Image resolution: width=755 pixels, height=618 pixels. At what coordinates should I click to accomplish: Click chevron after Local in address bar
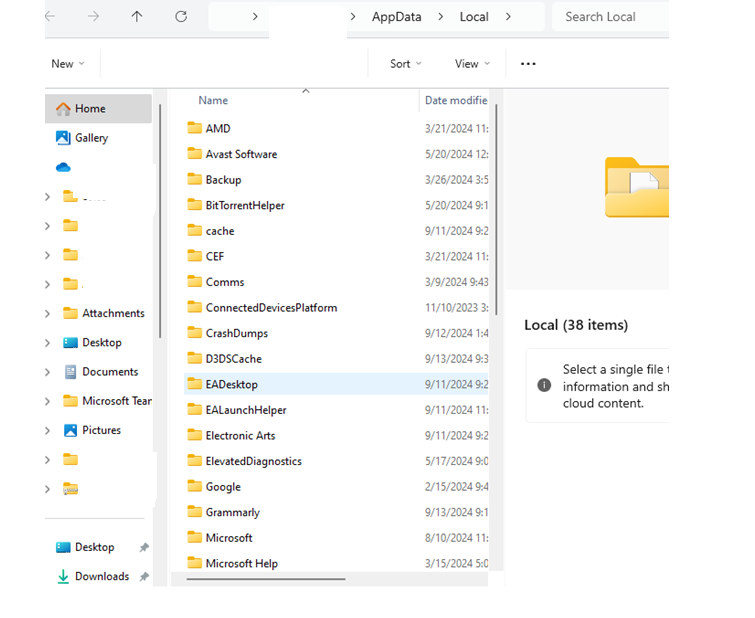(x=508, y=17)
